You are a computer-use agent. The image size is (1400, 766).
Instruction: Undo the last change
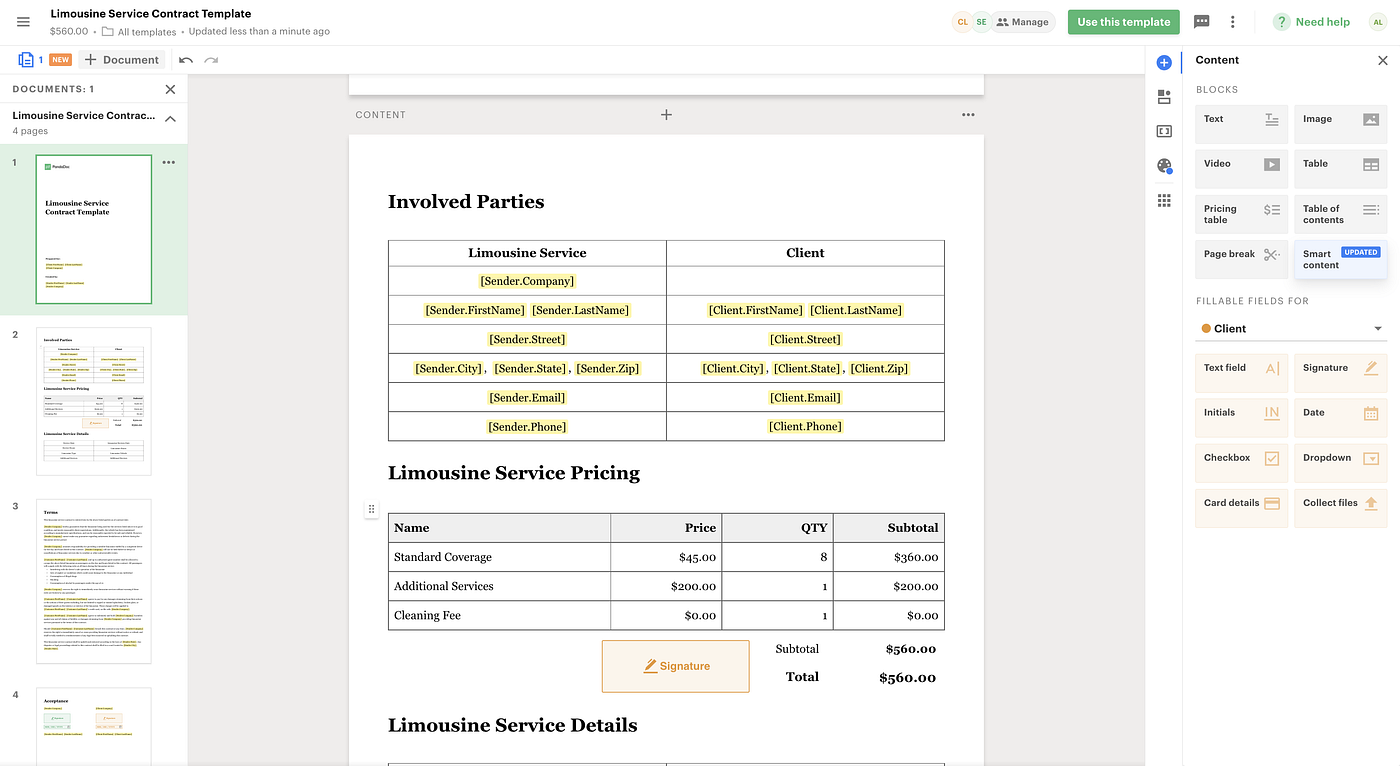tap(186, 59)
